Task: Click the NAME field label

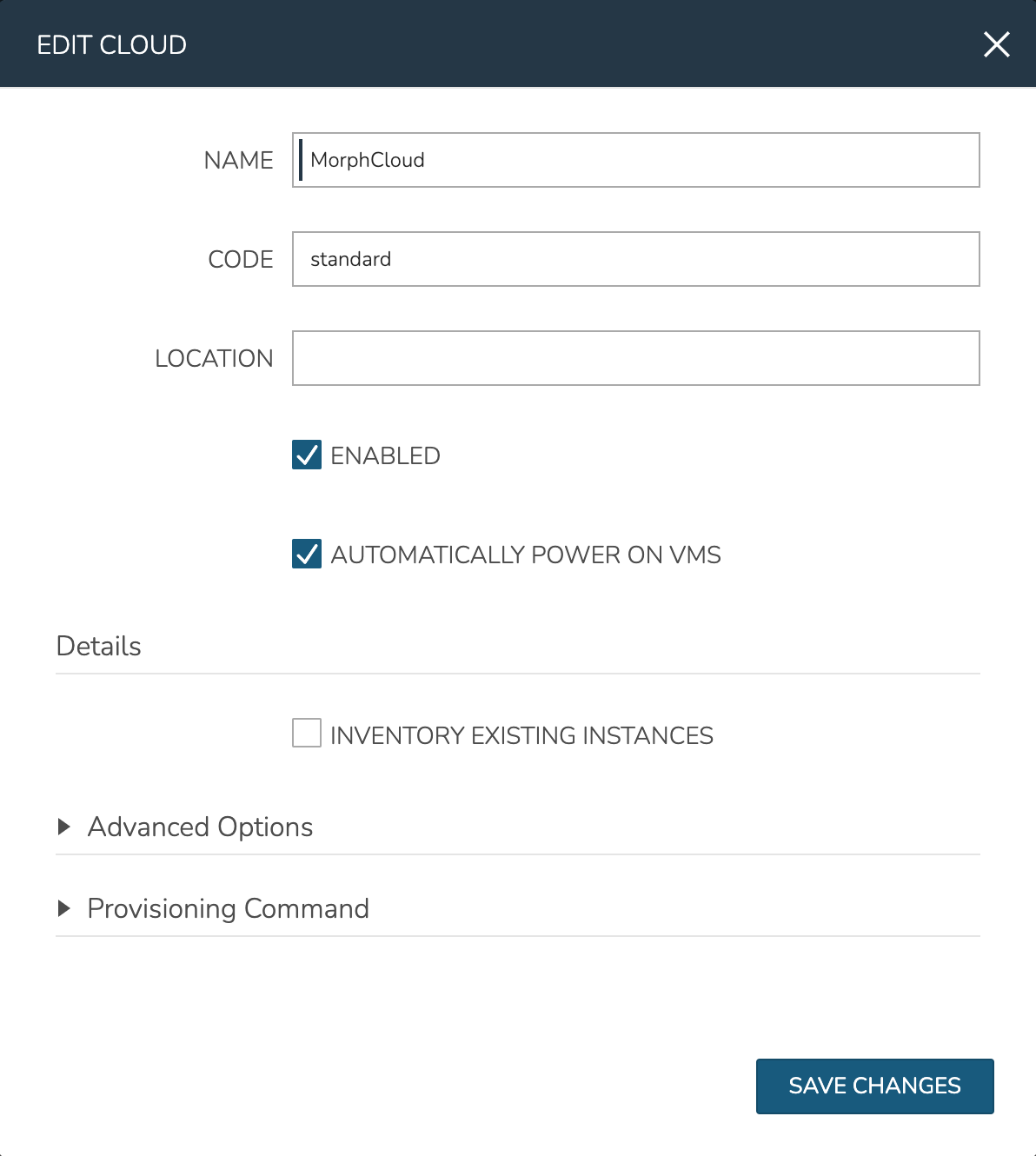Action: point(238,160)
